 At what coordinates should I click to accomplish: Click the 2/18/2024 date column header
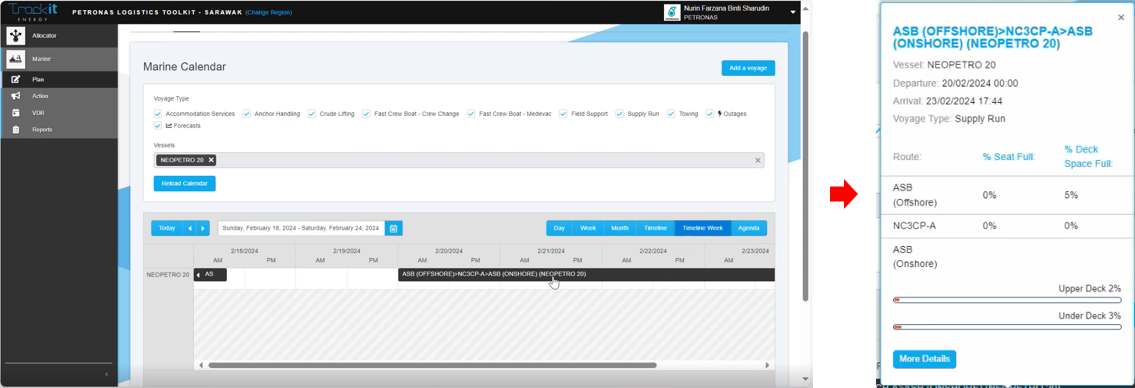(x=245, y=250)
